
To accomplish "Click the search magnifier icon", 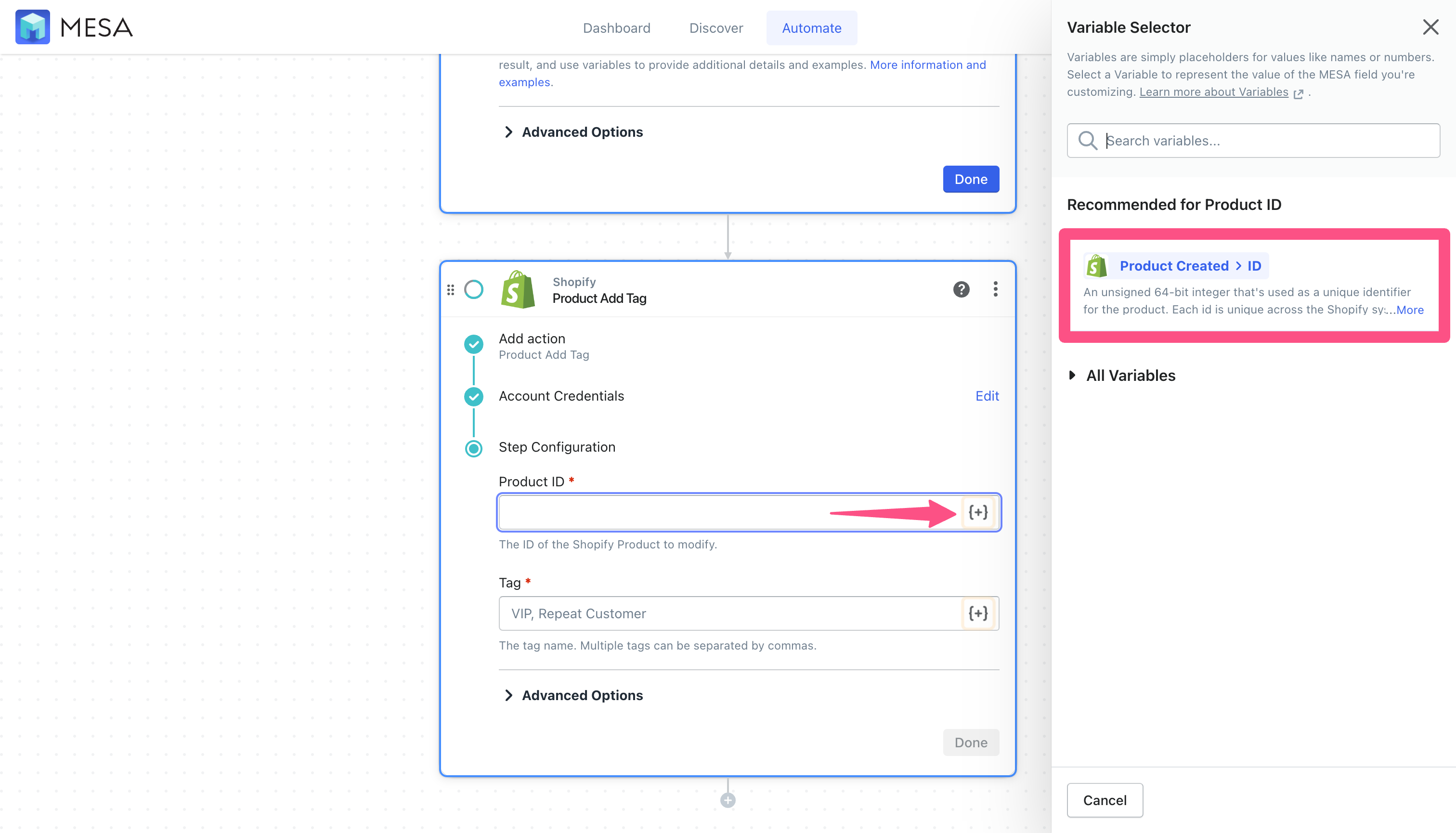I will click(x=1087, y=140).
